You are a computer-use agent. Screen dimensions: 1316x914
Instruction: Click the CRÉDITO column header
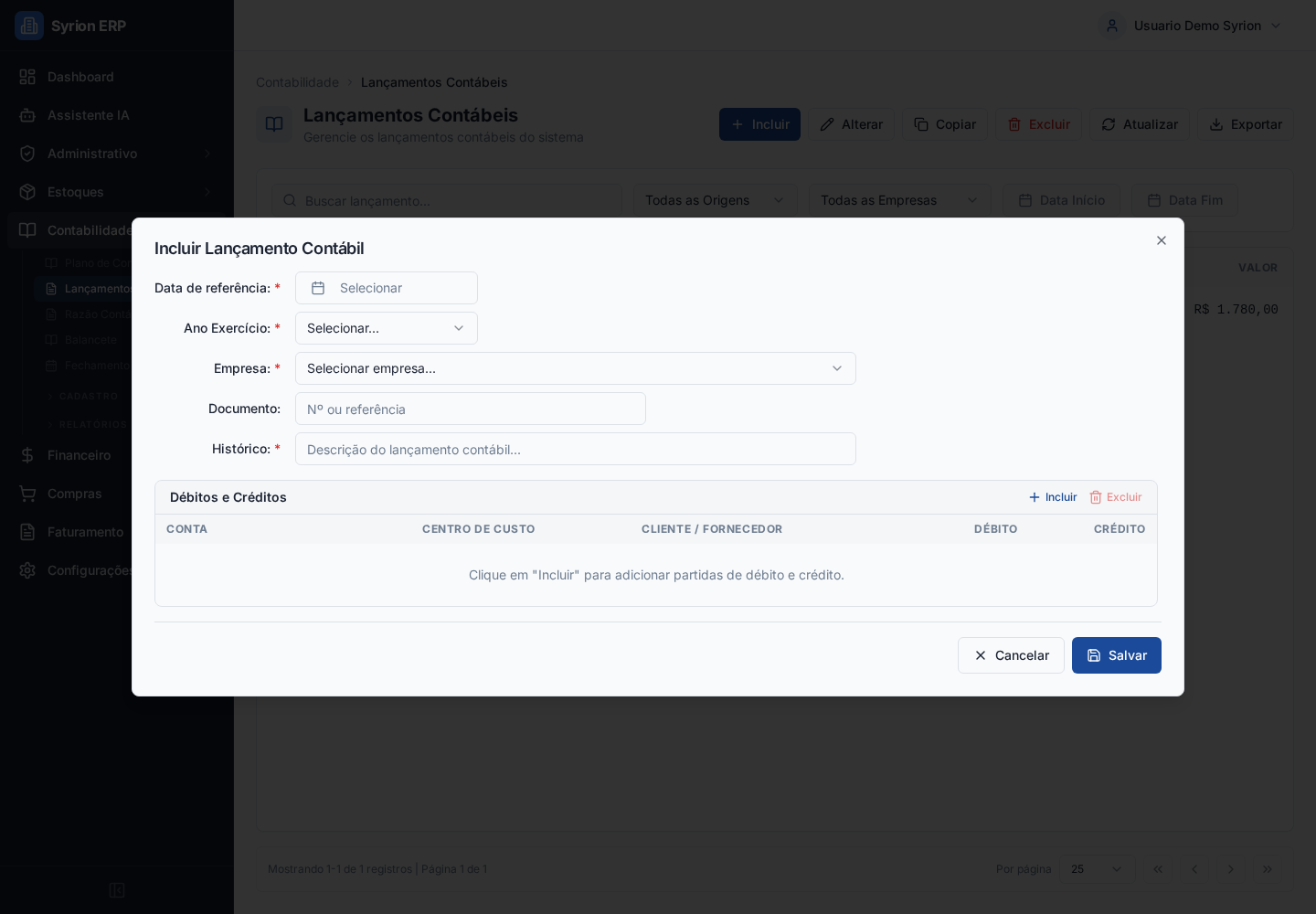pyautogui.click(x=1120, y=529)
